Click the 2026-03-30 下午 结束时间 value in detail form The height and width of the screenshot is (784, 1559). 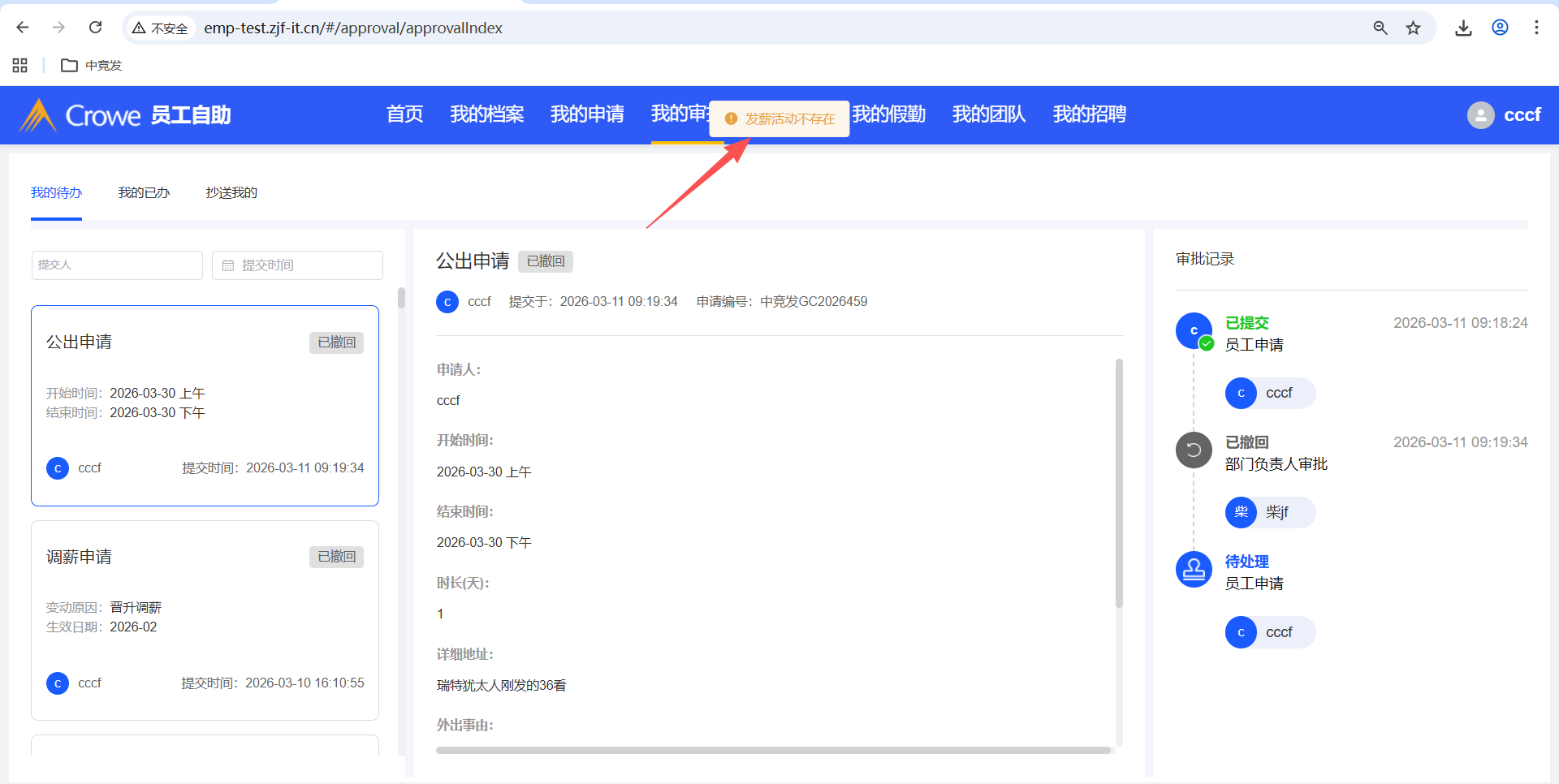pyautogui.click(x=484, y=543)
